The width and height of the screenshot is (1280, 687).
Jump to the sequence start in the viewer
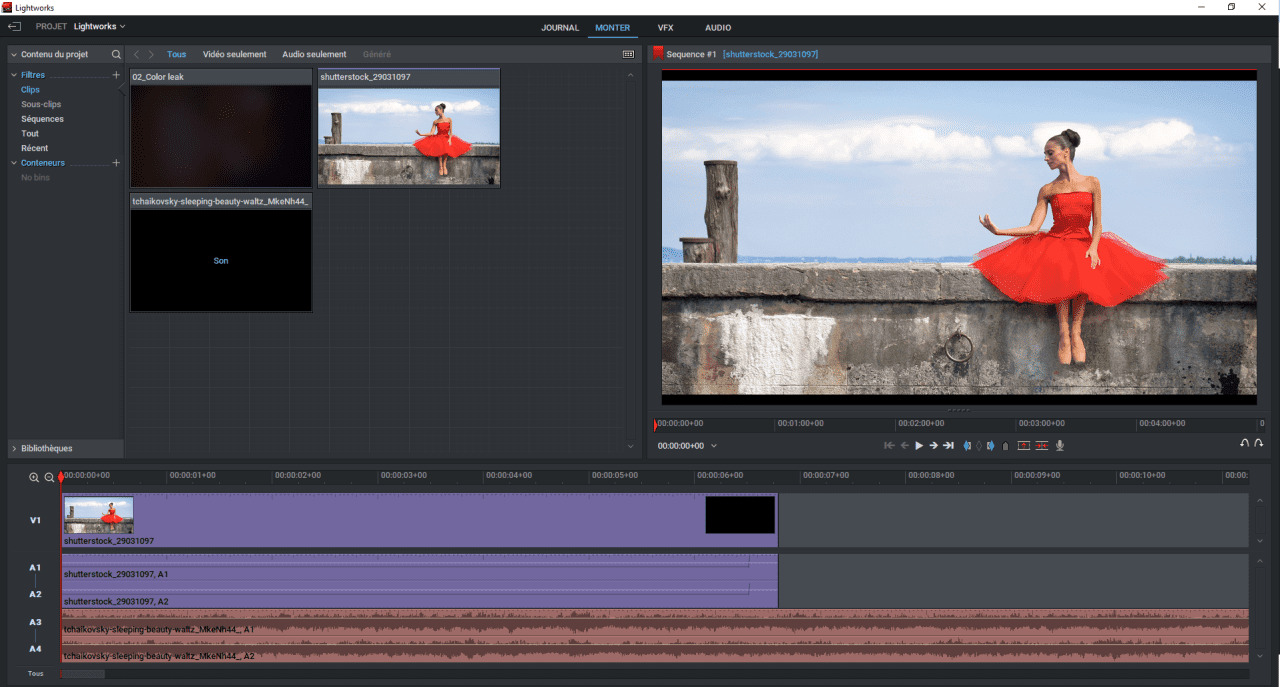(889, 446)
